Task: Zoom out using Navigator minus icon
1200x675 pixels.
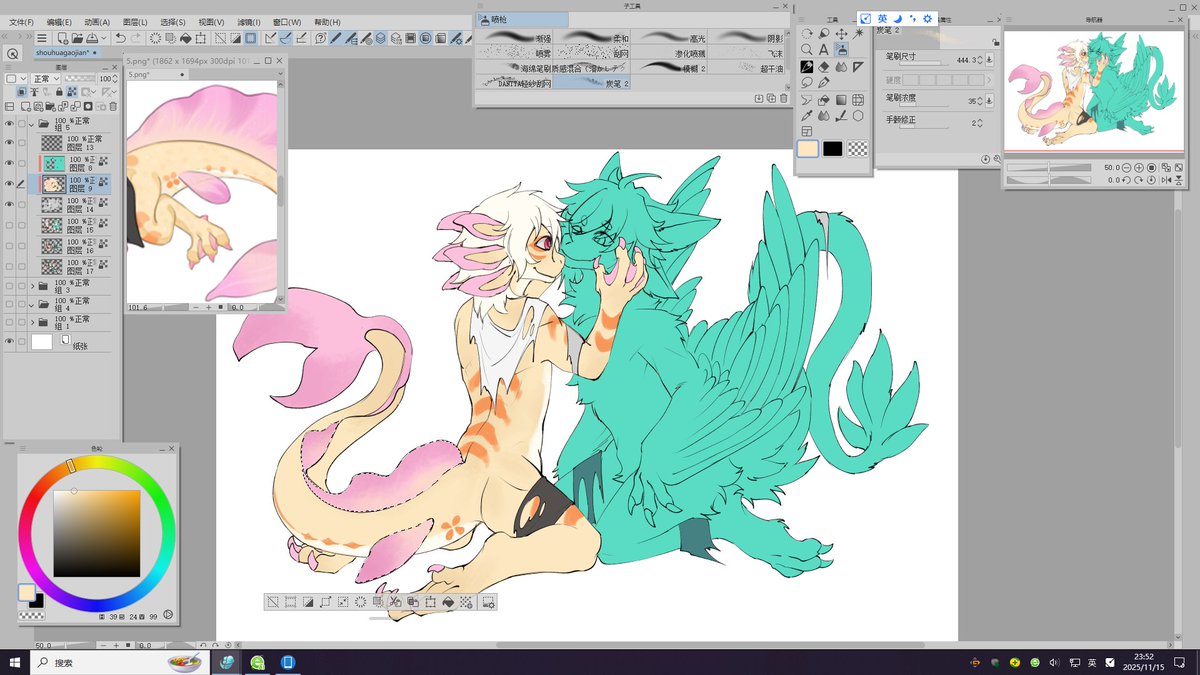Action: (1126, 167)
